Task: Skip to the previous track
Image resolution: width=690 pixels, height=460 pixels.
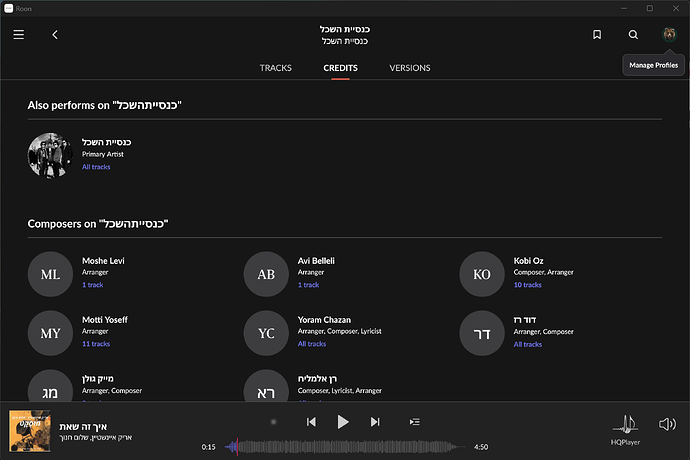Action: point(311,422)
